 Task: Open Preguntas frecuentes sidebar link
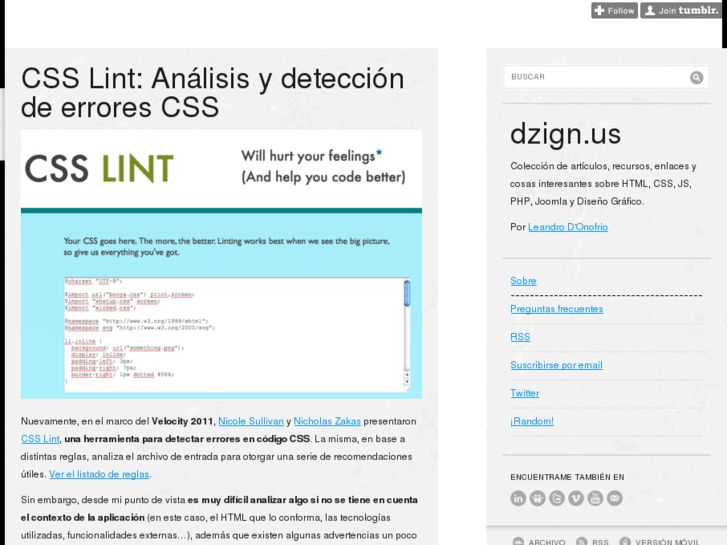557,309
